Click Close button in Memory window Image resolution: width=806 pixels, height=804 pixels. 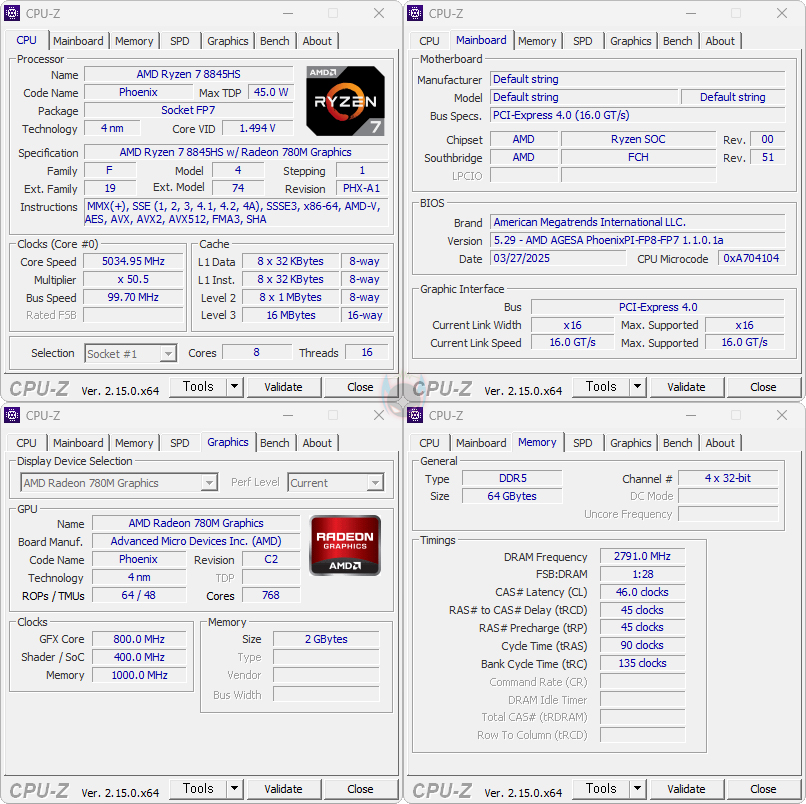[x=763, y=789]
